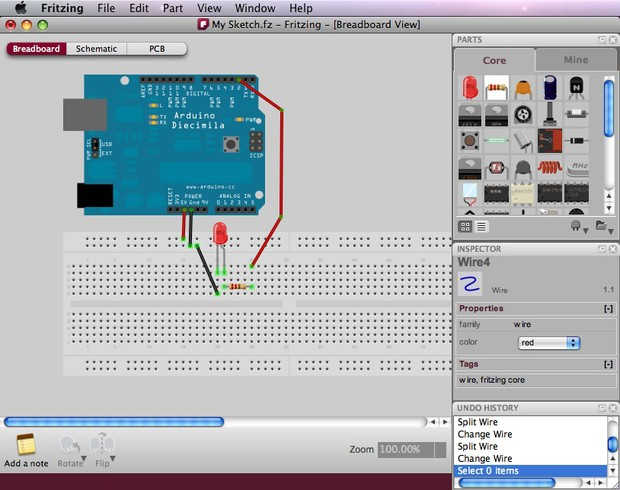Open the wire color dropdown

pyautogui.click(x=550, y=343)
